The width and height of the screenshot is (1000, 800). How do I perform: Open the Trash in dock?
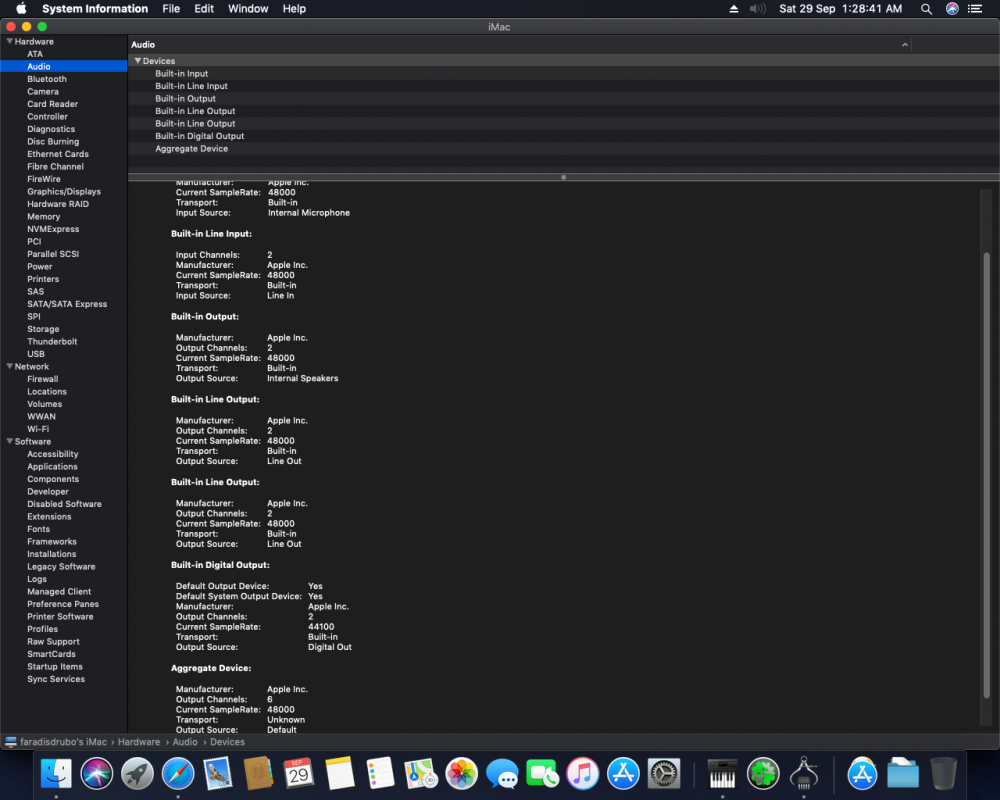943,774
